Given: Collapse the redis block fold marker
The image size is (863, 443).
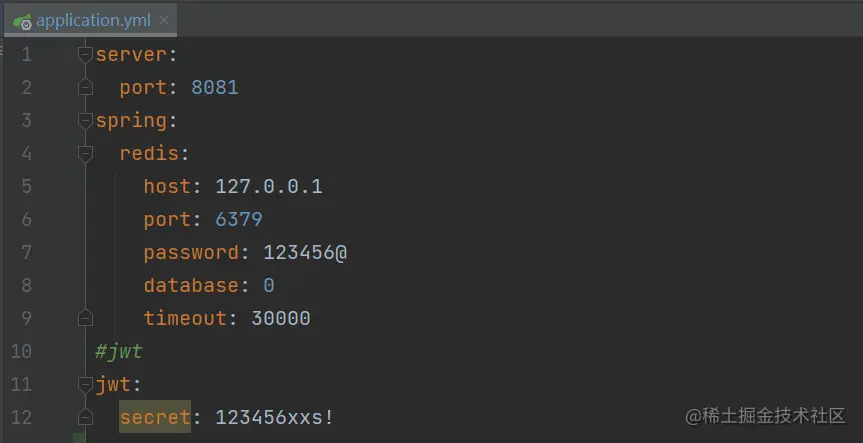Looking at the screenshot, I should 85,154.
